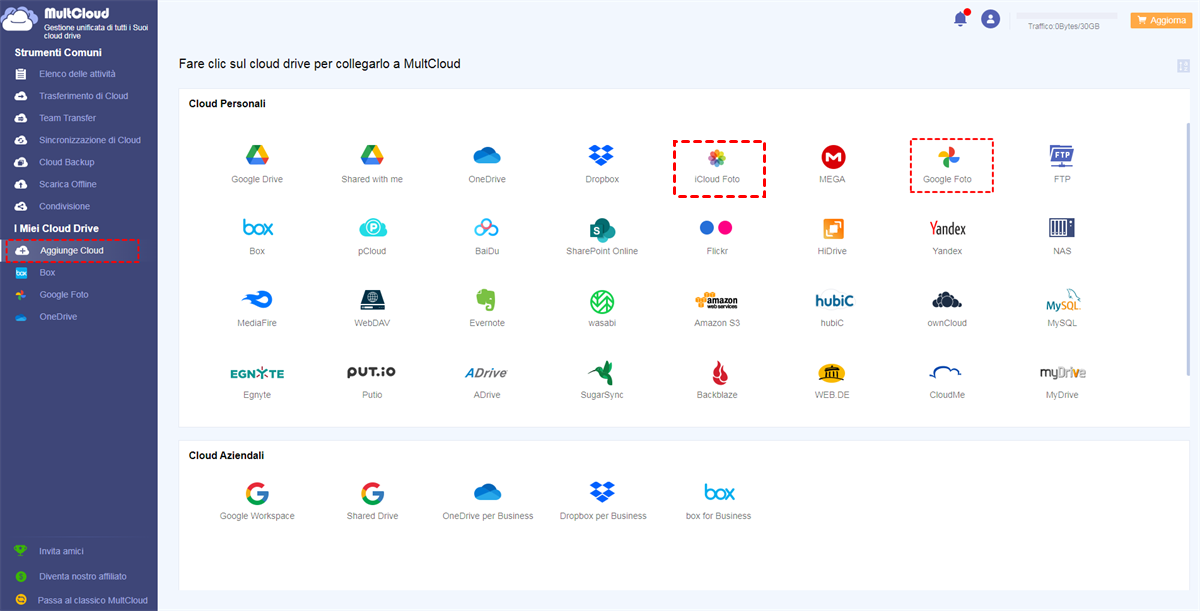
Task: Add a OneDrive personal cloud
Action: [x=487, y=156]
